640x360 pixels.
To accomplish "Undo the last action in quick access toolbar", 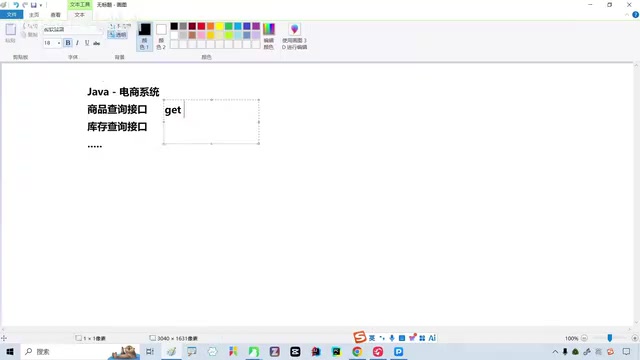I will [x=16, y=5].
